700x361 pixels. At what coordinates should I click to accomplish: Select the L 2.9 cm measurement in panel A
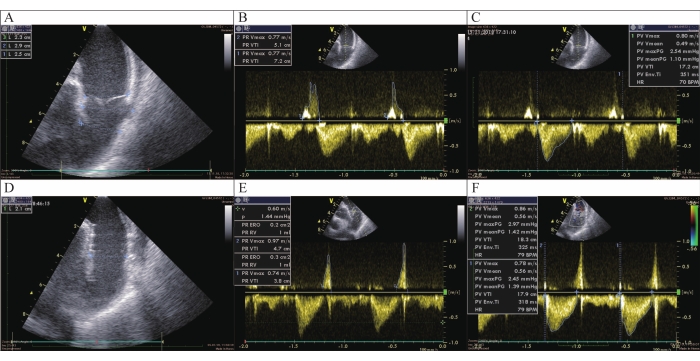17,46
